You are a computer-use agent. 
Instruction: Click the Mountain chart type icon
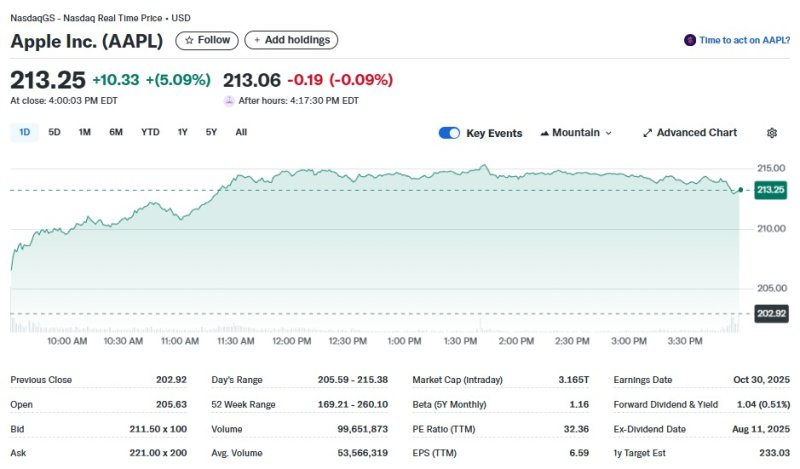tap(544, 133)
